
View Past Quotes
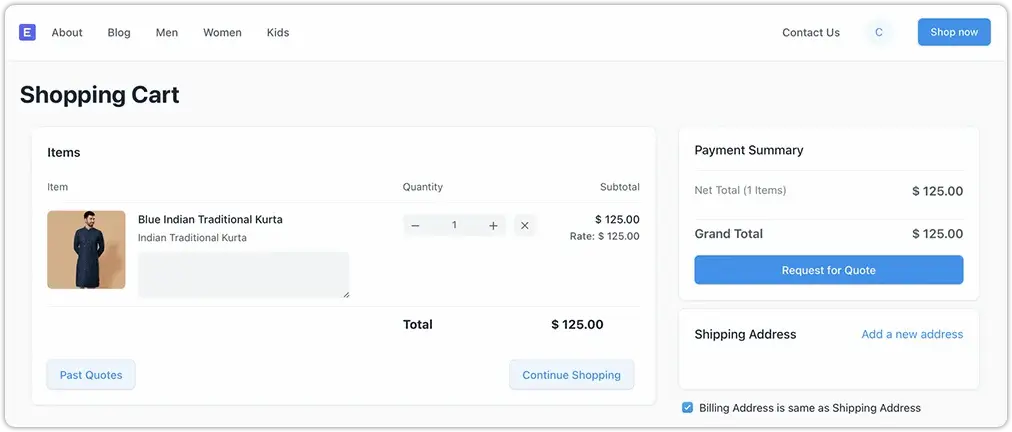pos(91,375)
